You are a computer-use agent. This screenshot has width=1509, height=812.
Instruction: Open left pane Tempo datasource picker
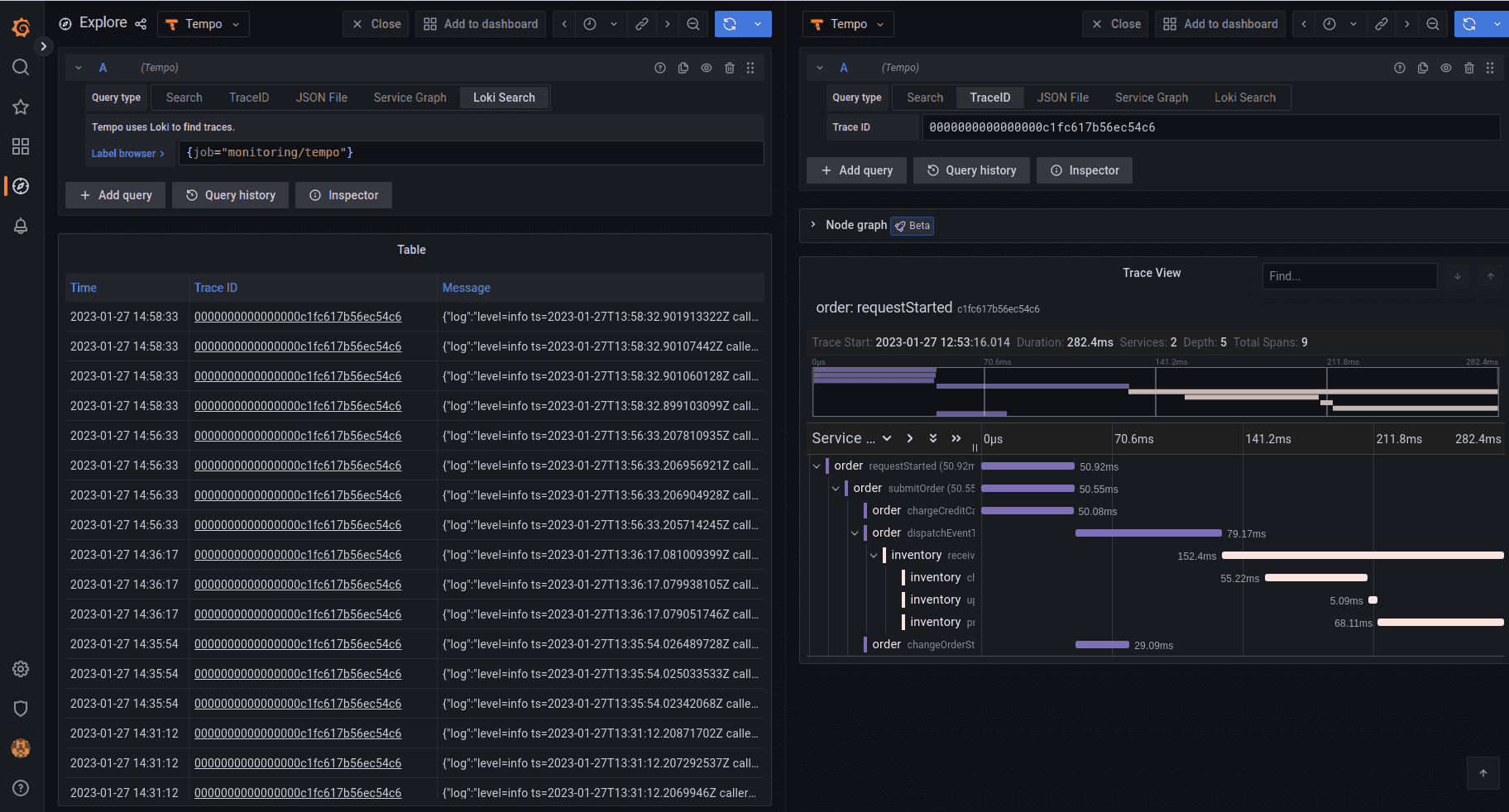click(x=204, y=24)
